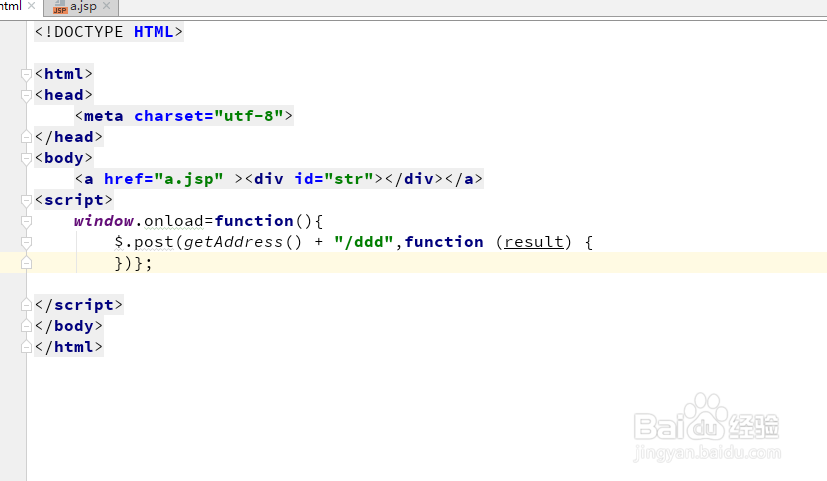Viewport: 827px width, 481px height.
Task: Click the "/ddd" string literal
Action: pyautogui.click(x=364, y=242)
